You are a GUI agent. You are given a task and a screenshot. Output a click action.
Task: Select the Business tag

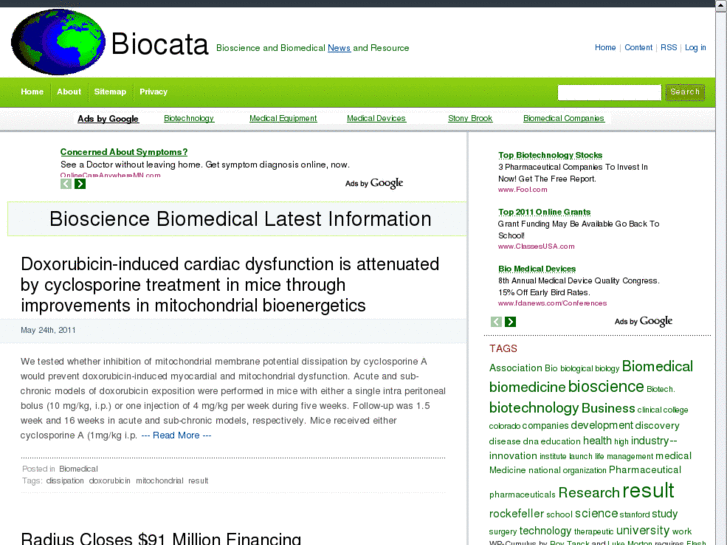coord(608,408)
